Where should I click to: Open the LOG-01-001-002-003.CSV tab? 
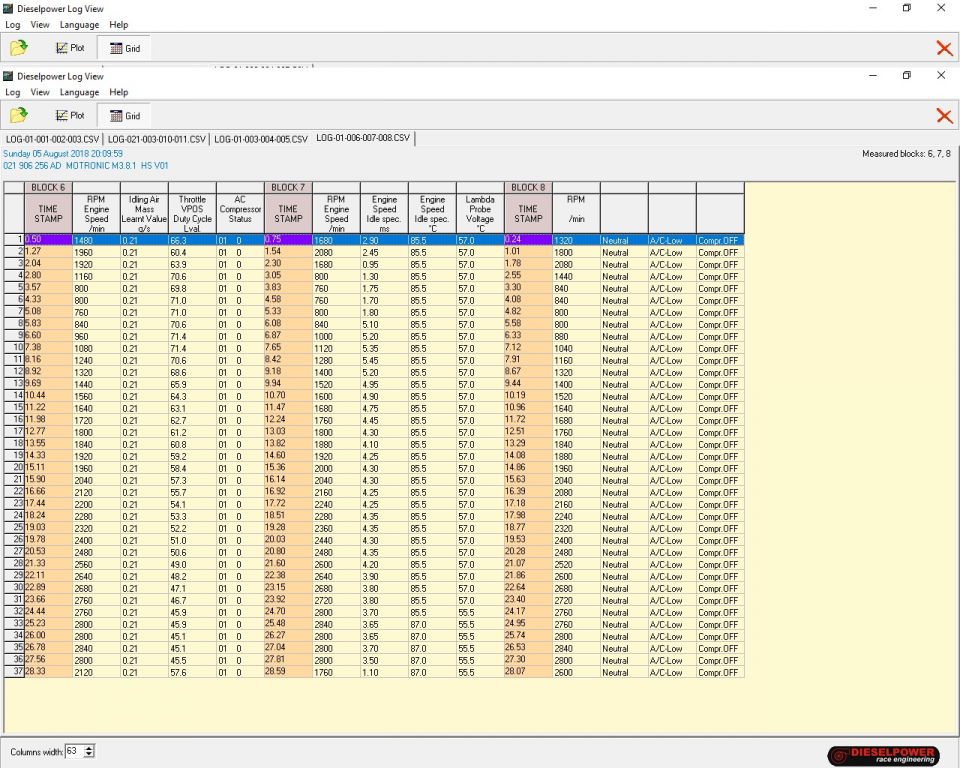point(53,139)
